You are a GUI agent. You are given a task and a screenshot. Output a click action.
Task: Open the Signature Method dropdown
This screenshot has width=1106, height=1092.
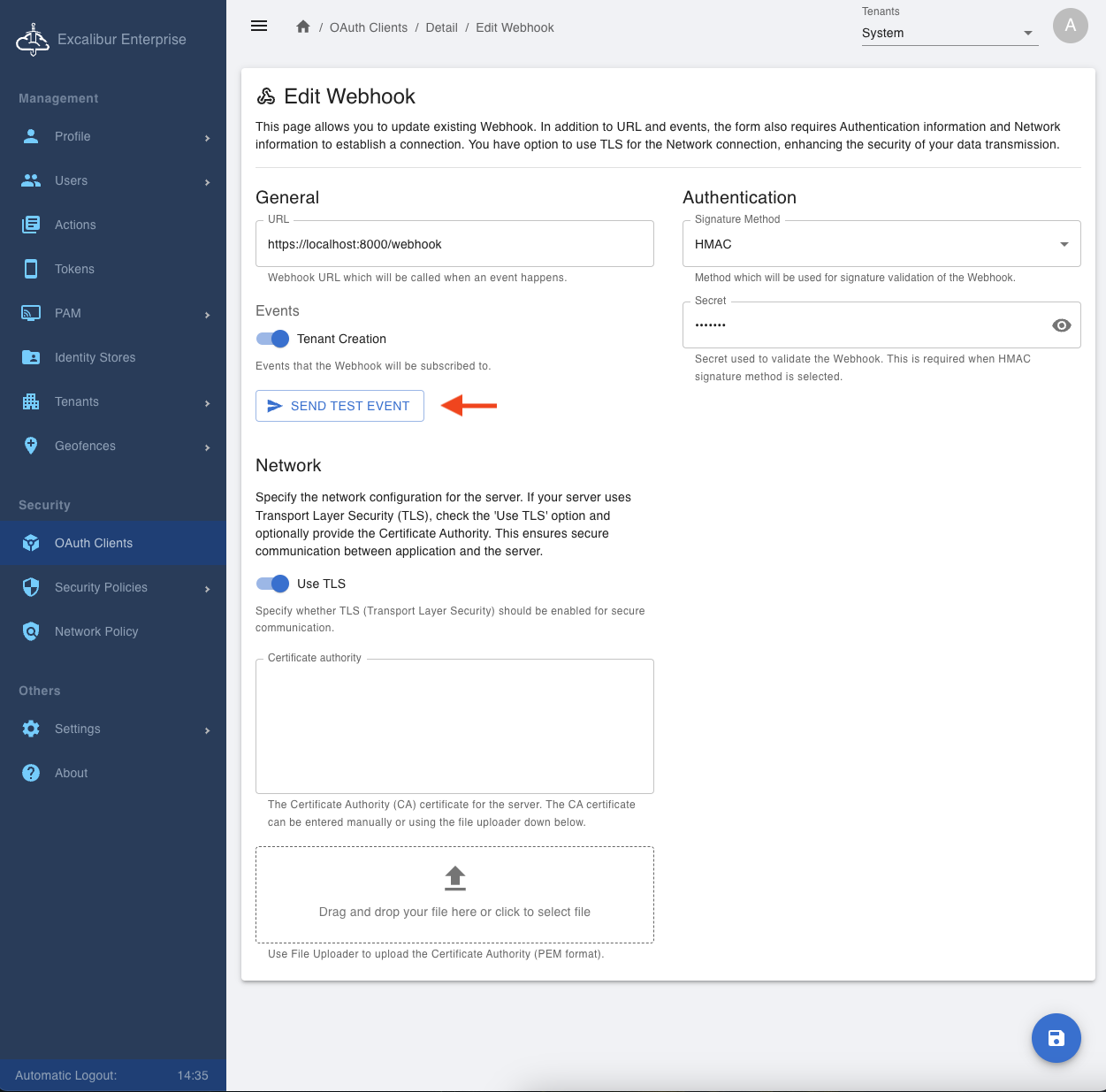pyautogui.click(x=881, y=244)
